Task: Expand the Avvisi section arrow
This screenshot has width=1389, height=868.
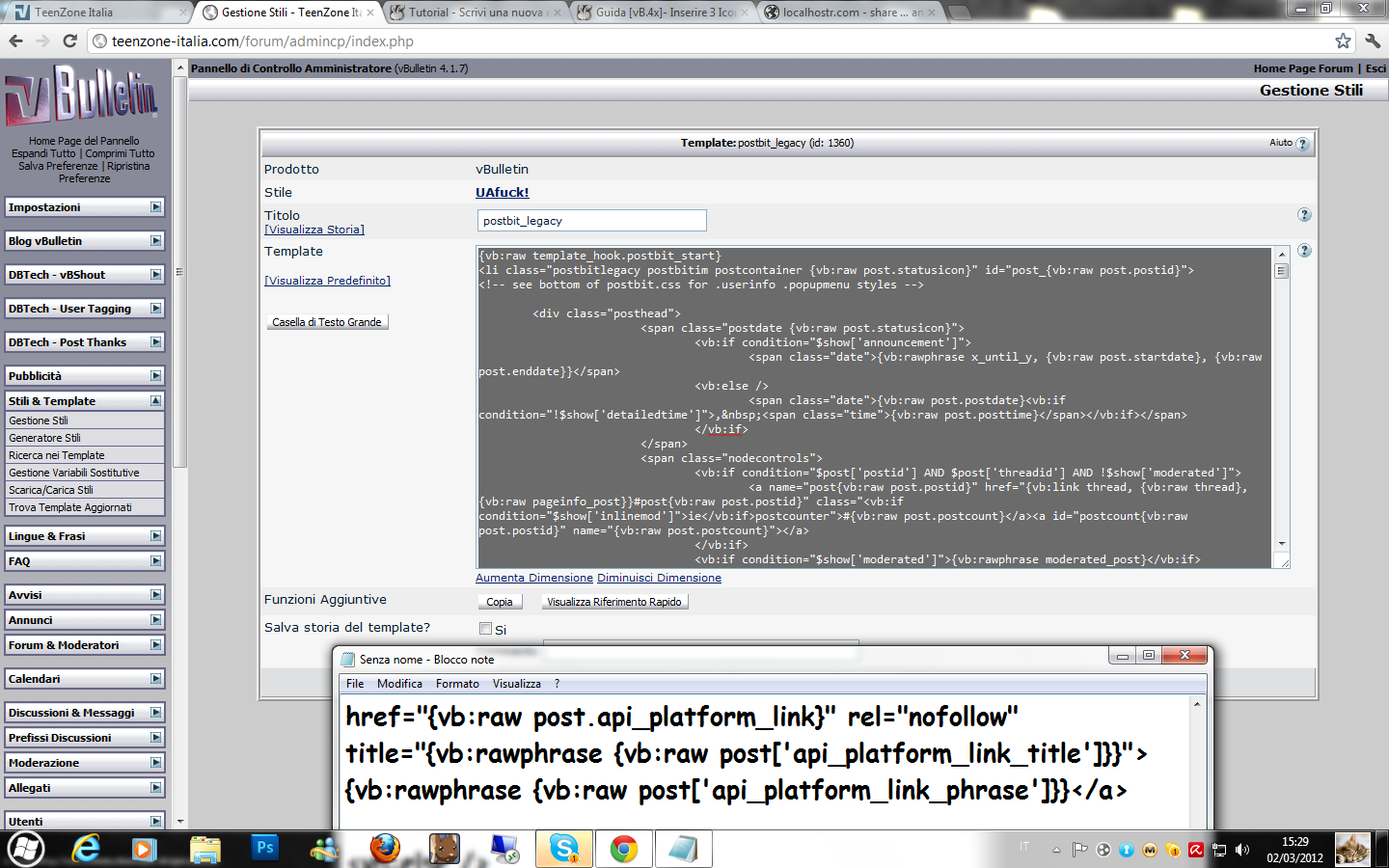Action: (x=155, y=595)
